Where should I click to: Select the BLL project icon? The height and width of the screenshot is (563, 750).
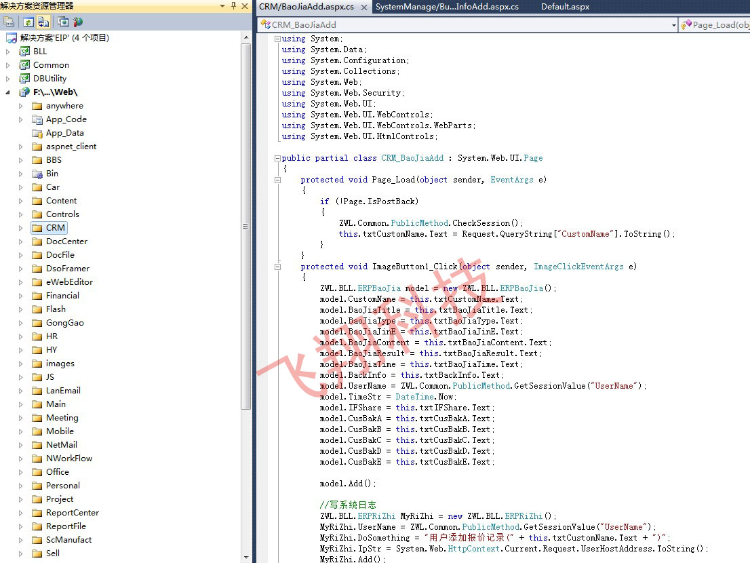pyautogui.click(x=24, y=51)
